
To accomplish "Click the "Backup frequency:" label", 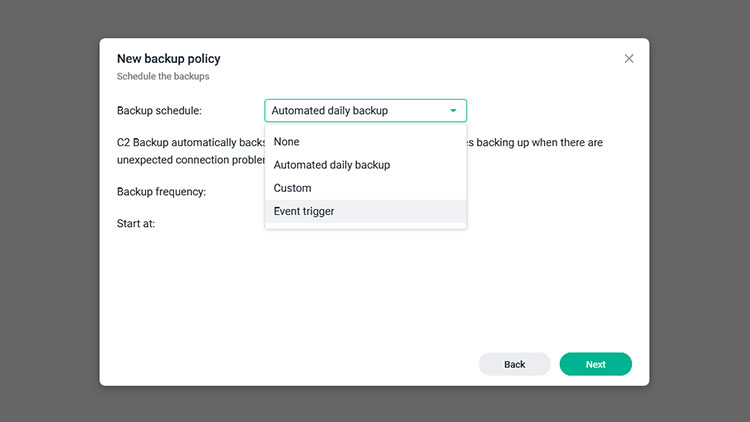I will (x=161, y=192).
